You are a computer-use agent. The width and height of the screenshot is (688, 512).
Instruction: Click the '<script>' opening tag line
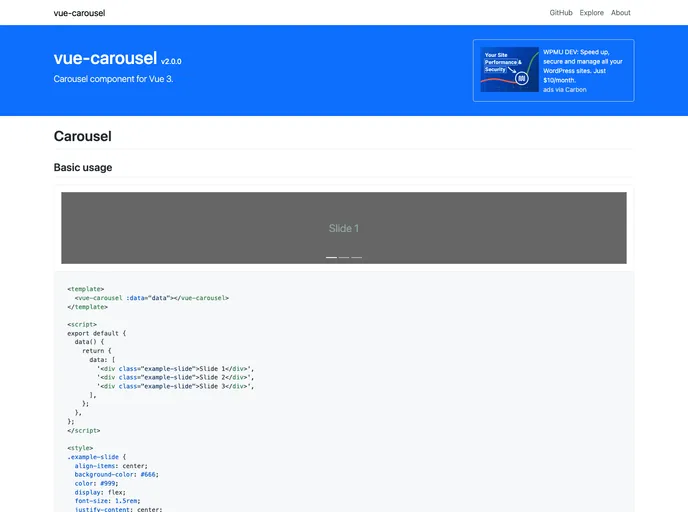(82, 324)
